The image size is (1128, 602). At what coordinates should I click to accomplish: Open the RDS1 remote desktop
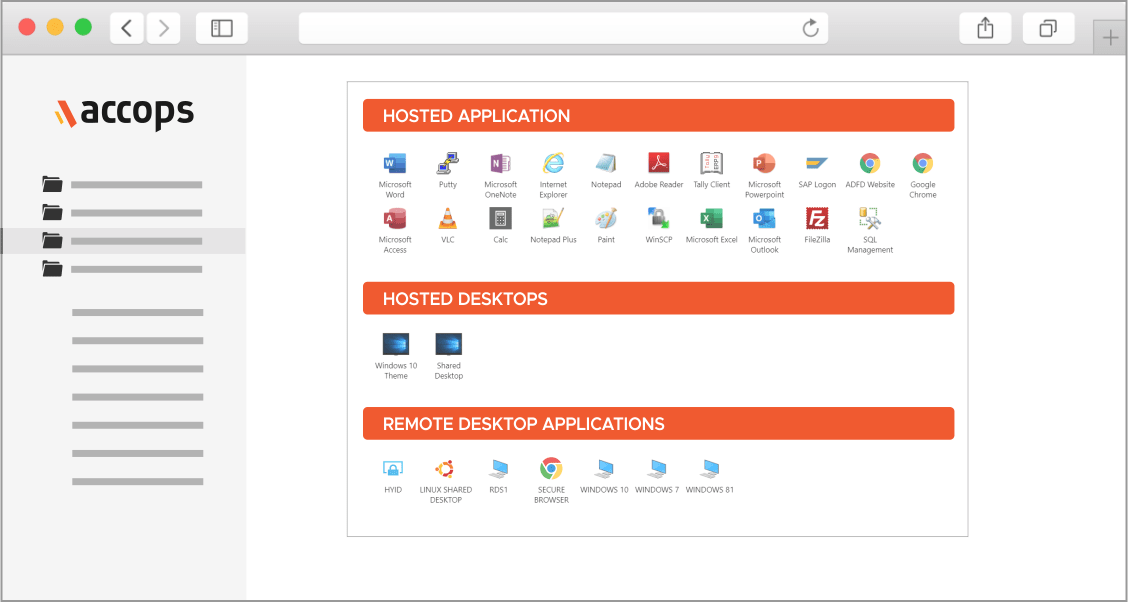[499, 469]
